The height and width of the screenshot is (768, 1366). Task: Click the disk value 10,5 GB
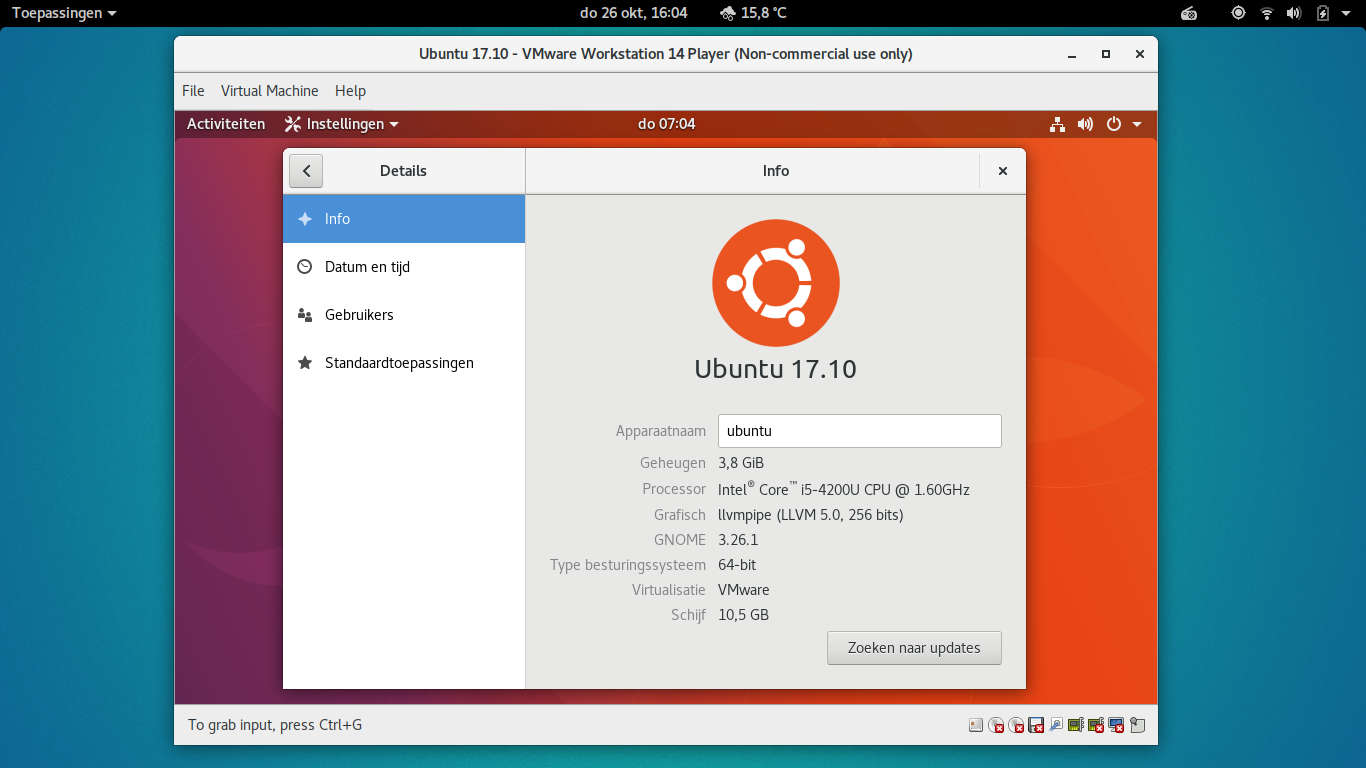(743, 615)
